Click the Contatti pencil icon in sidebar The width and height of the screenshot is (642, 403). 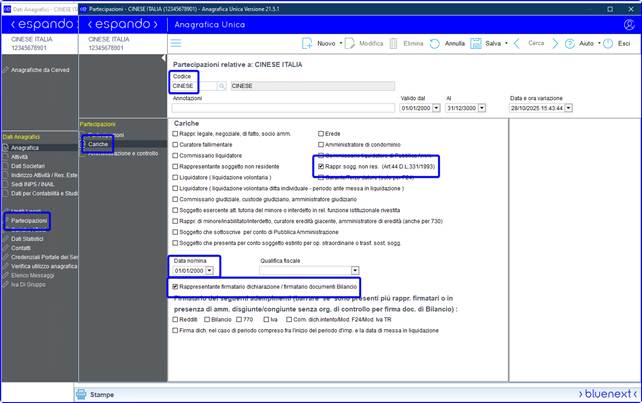(x=5, y=248)
